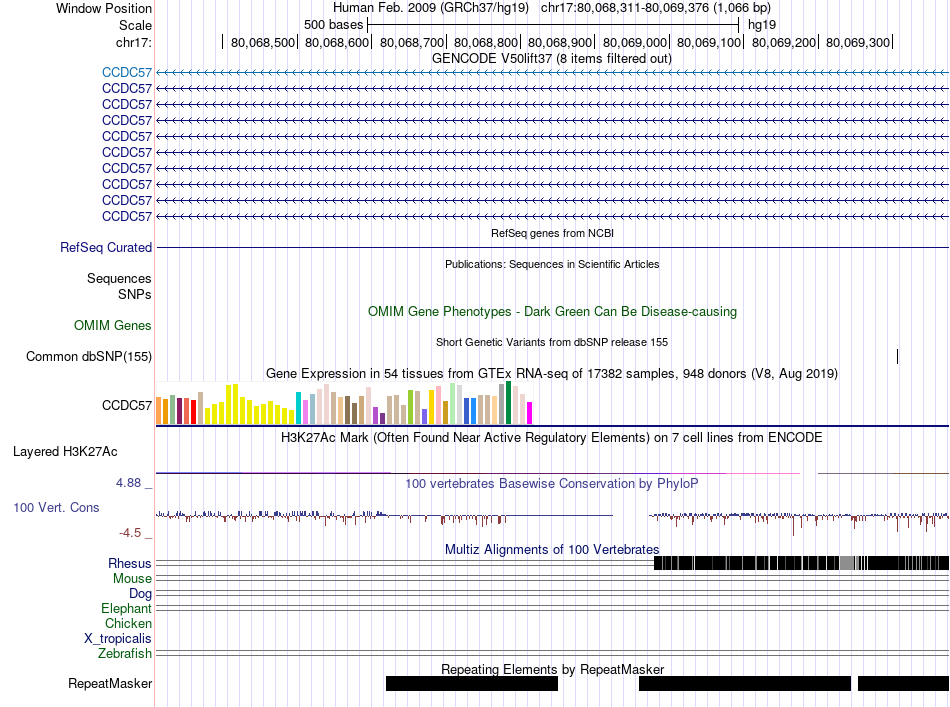Click the Human Feb. 2009 (GRCh37/hg19) assembly text
The image size is (950, 707).
coord(431,8)
